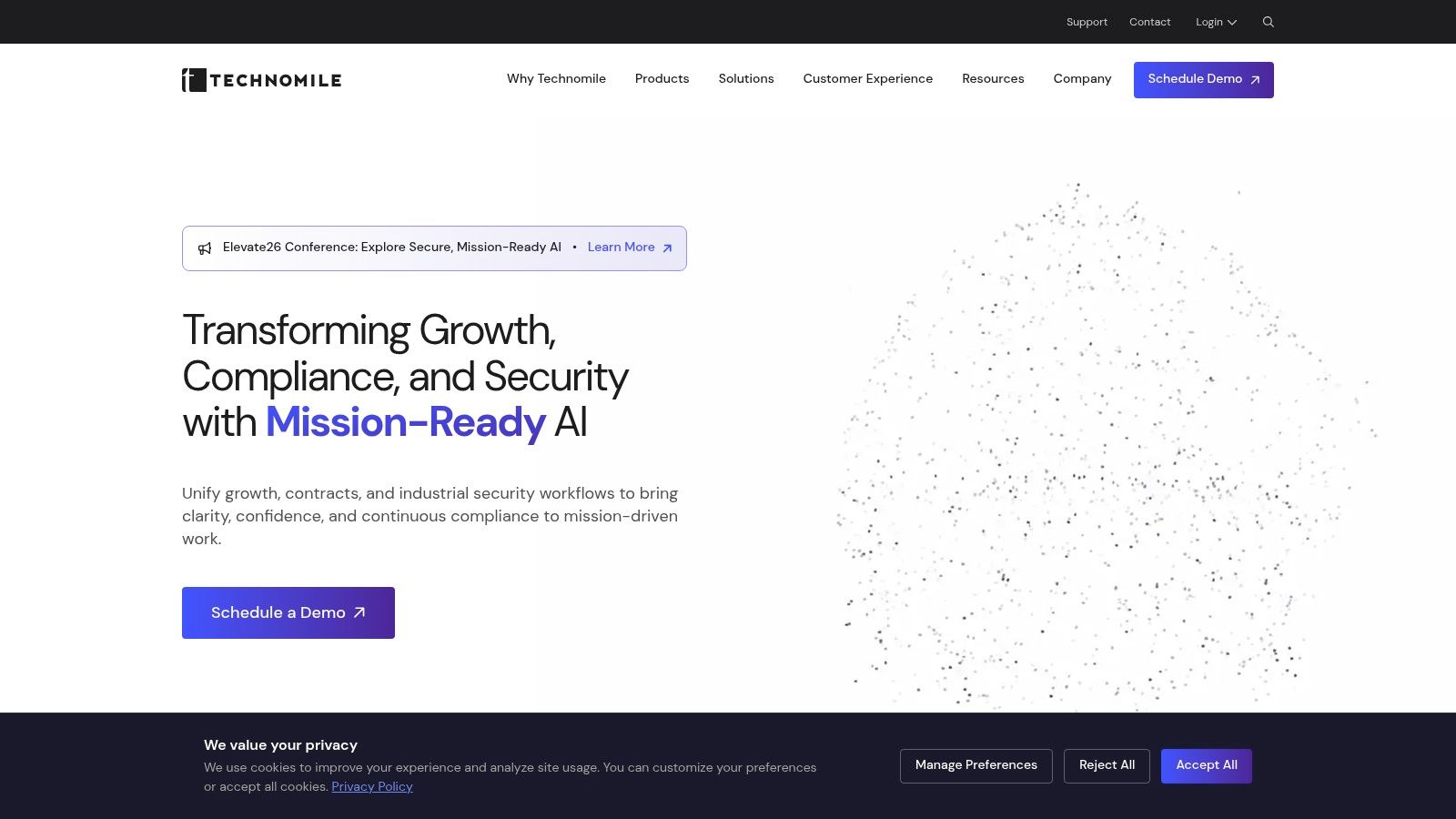The image size is (1456, 819).
Task: Click the Schedule a Demo hero button
Action: [288, 612]
